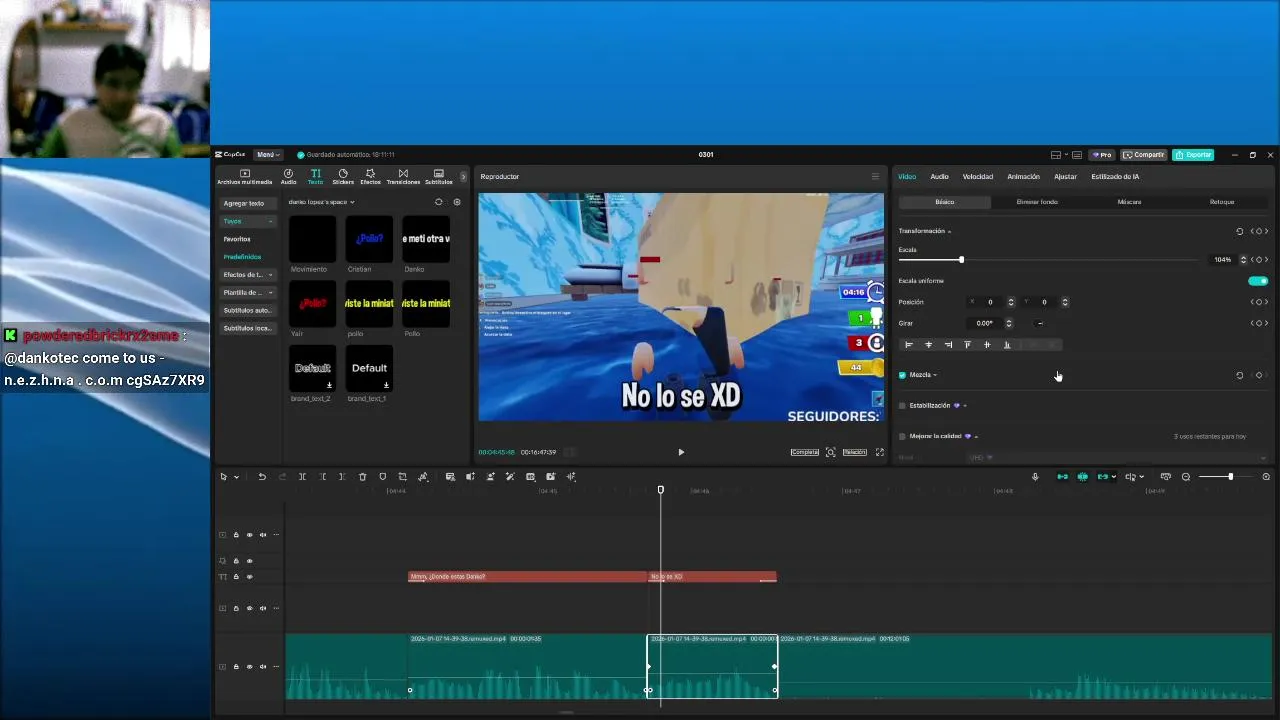
Task: Click the timeline playhead marker
Action: click(660, 489)
